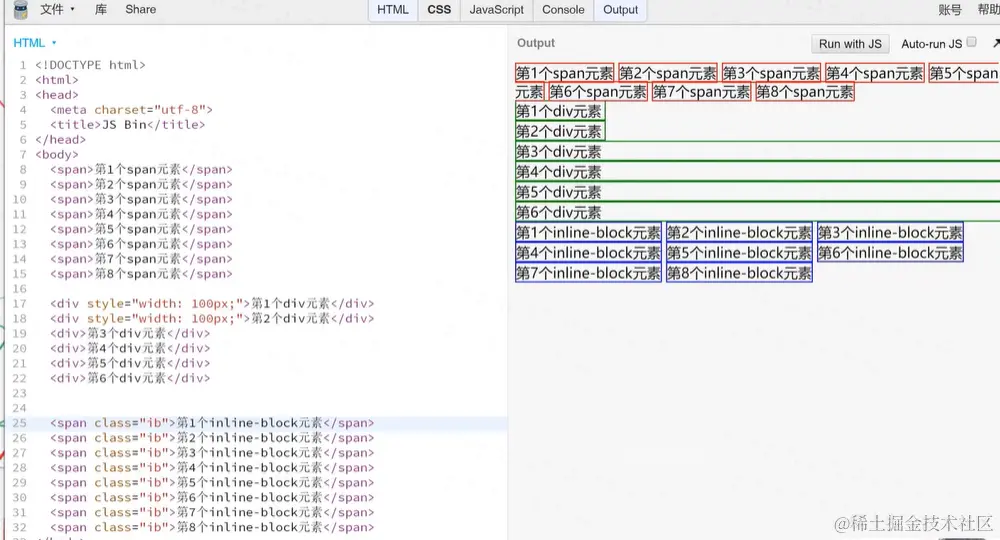The height and width of the screenshot is (540, 1000).
Task: Click the 第1个inline-block元素 box in output
Action: pos(588,233)
